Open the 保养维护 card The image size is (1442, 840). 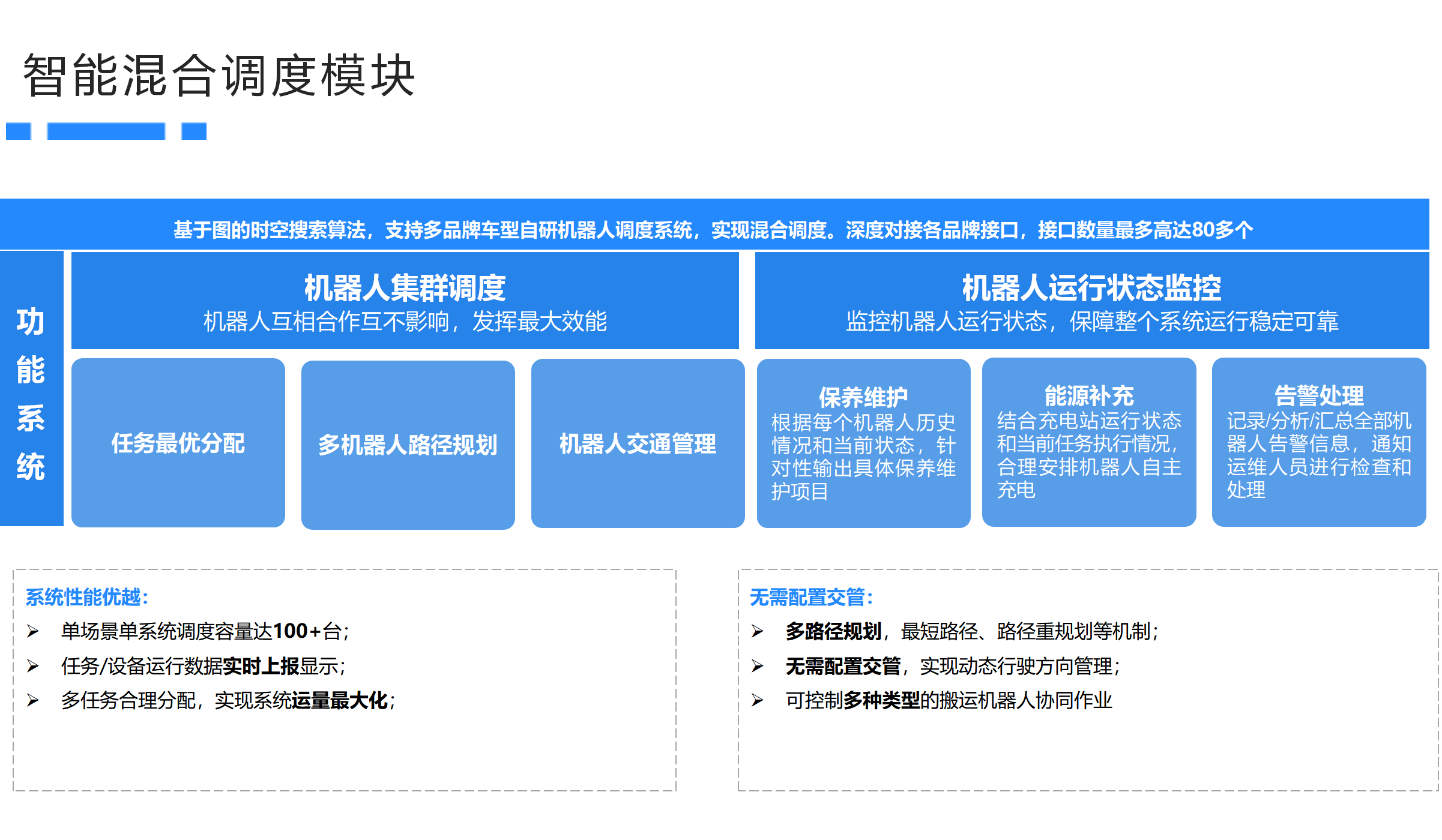(863, 443)
